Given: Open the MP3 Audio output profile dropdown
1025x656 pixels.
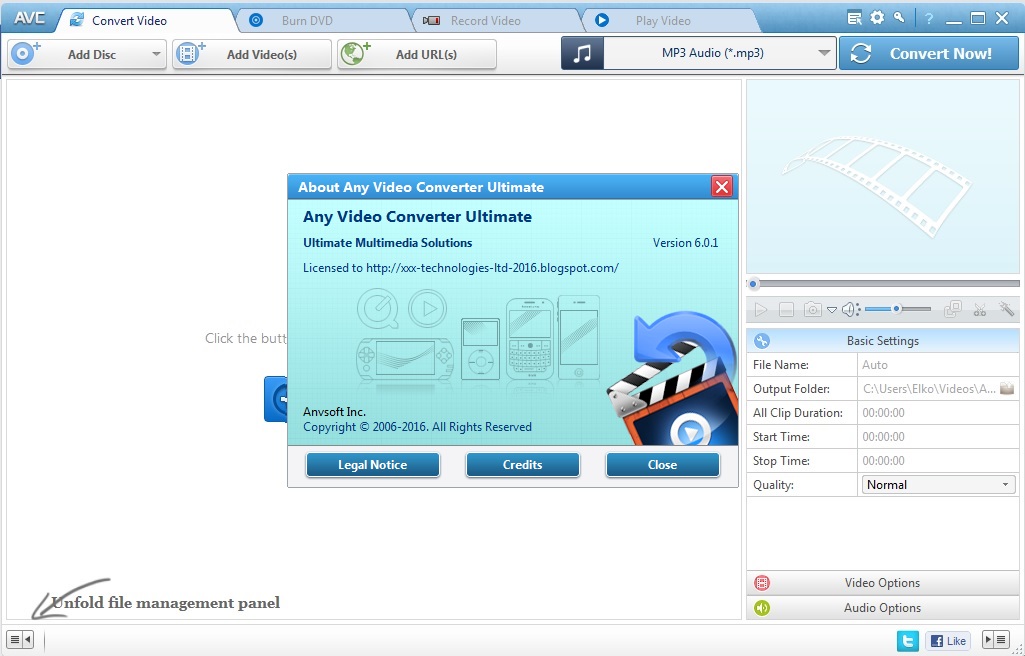Looking at the screenshot, I should [x=720, y=53].
